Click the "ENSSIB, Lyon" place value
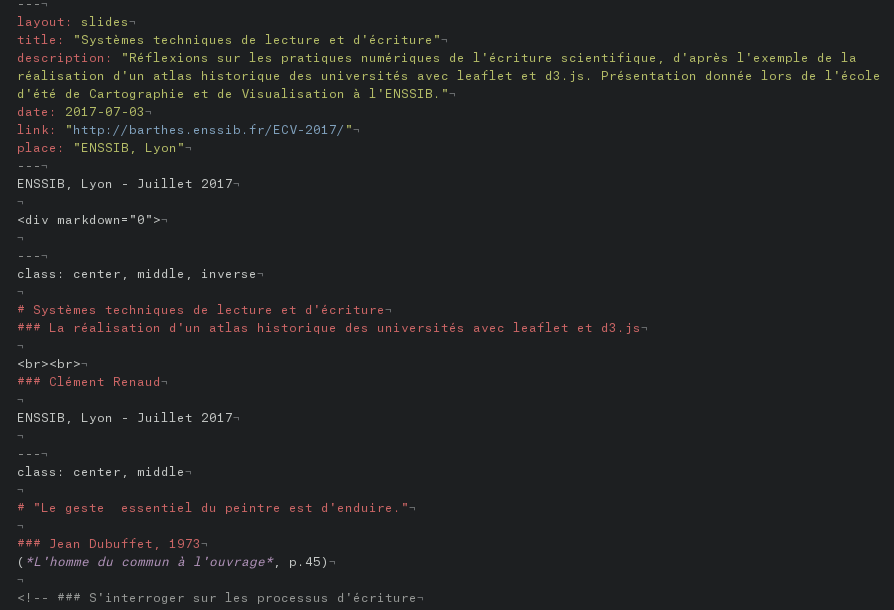The image size is (894, 610). point(128,148)
